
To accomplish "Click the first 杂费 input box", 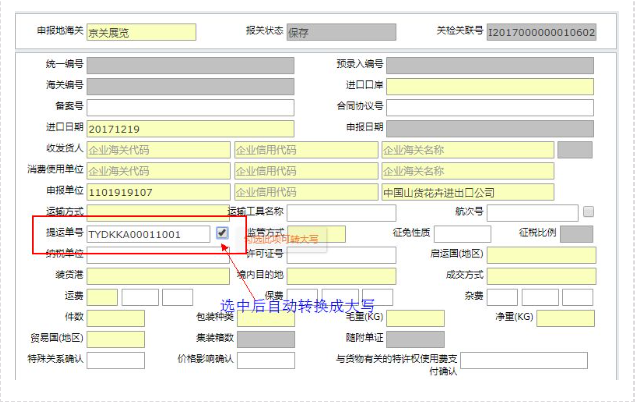I will 502,297.
